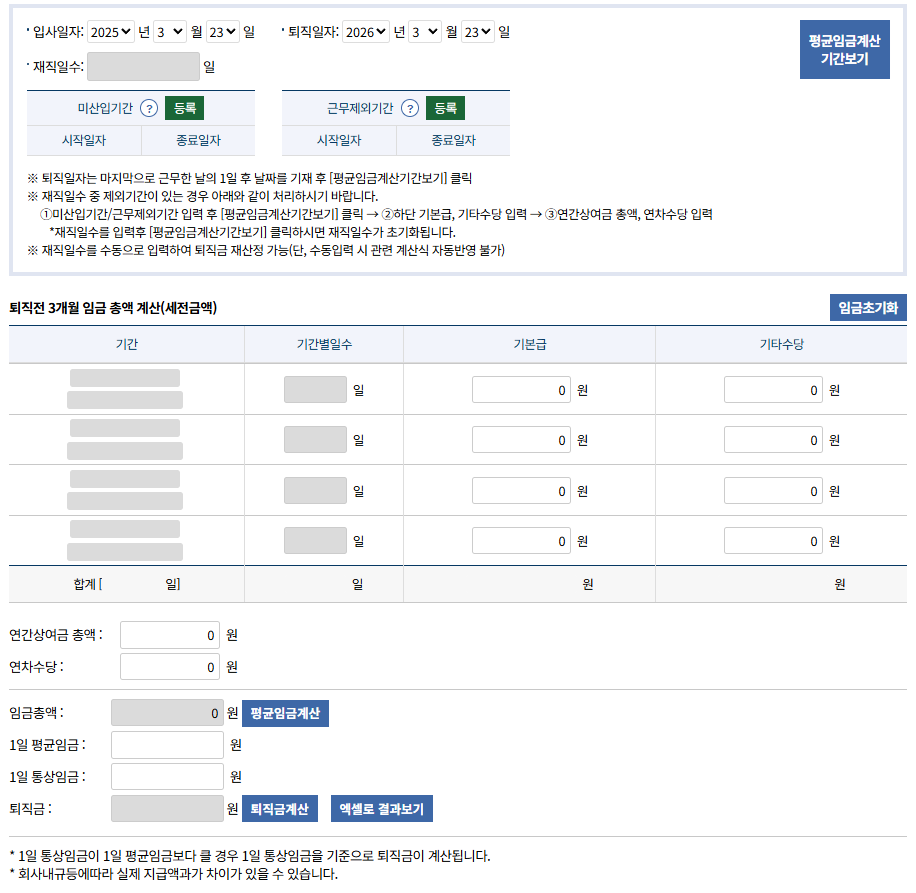This screenshot has height=893, width=916.
Task: Open results with 엑셀로 결과보기 button
Action: point(382,809)
